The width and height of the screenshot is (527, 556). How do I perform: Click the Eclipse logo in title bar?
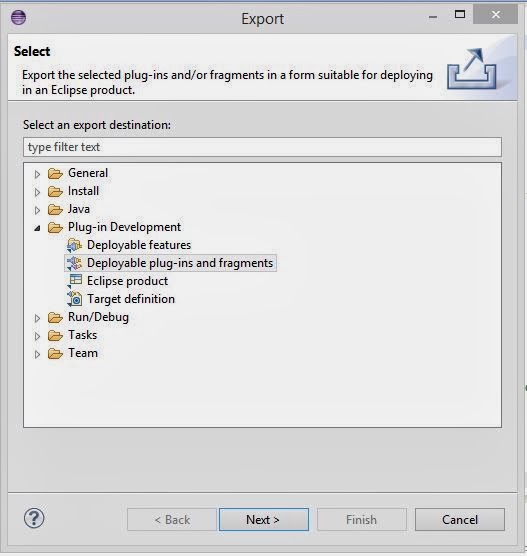18,17
